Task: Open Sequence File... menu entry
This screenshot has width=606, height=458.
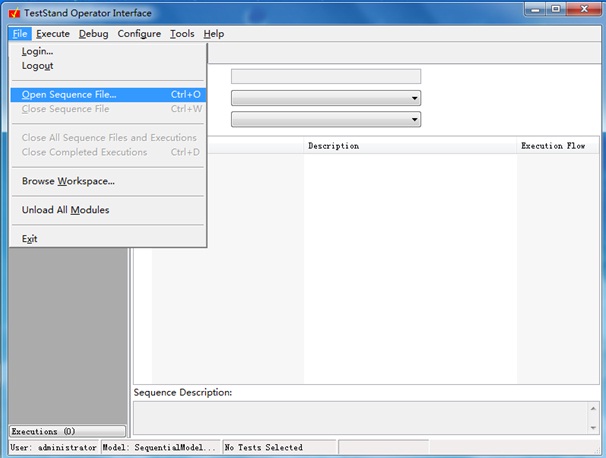Action: [x=69, y=95]
